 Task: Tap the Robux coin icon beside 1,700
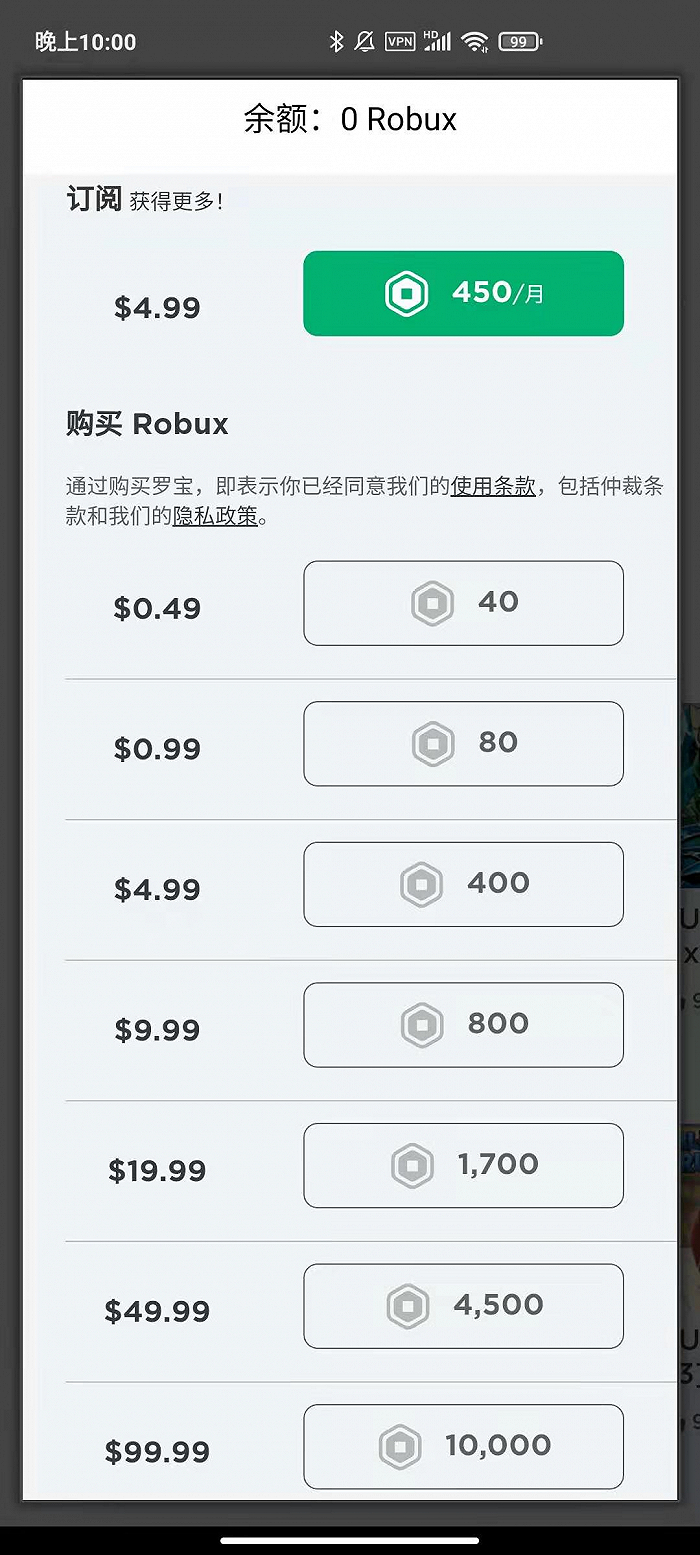pos(412,1166)
